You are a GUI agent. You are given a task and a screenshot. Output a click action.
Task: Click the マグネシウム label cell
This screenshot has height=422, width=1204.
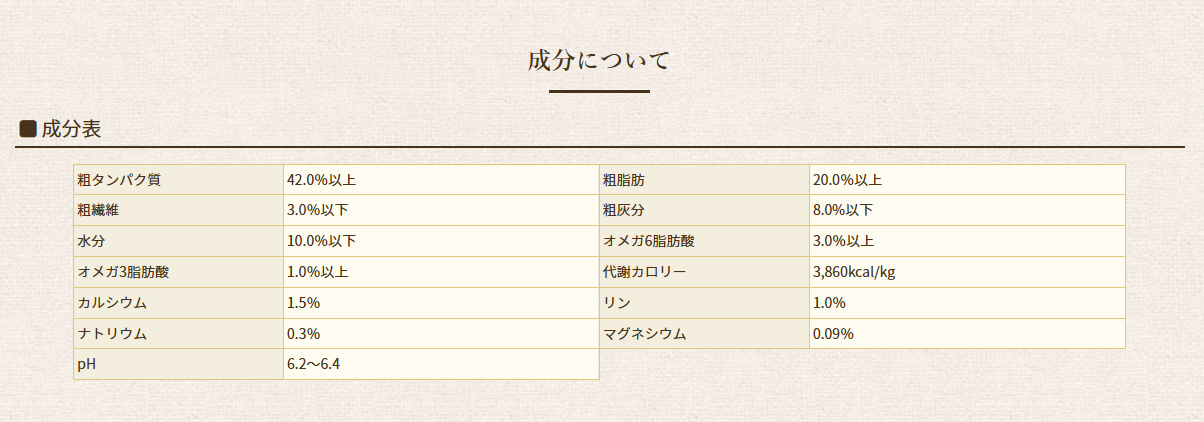704,334
